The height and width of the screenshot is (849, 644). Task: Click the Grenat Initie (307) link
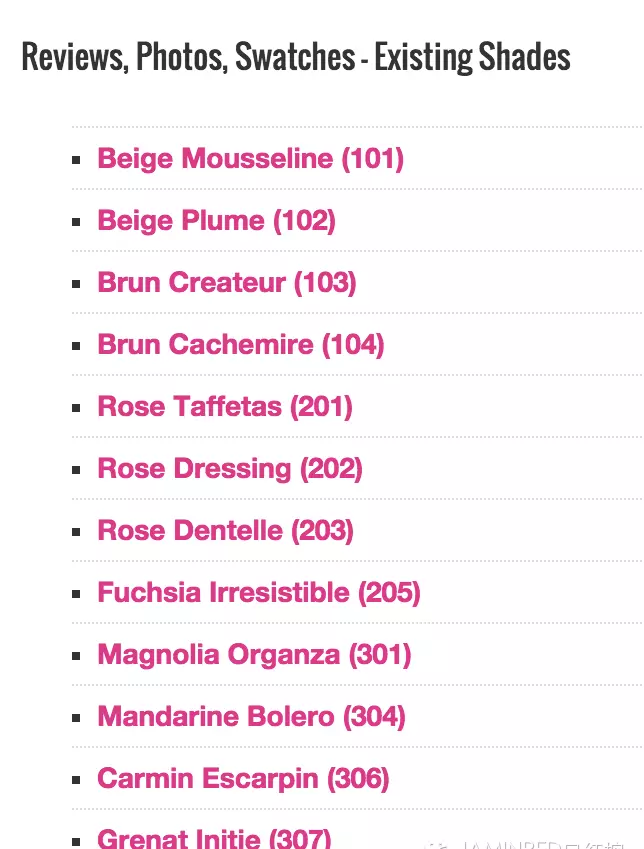(x=214, y=838)
